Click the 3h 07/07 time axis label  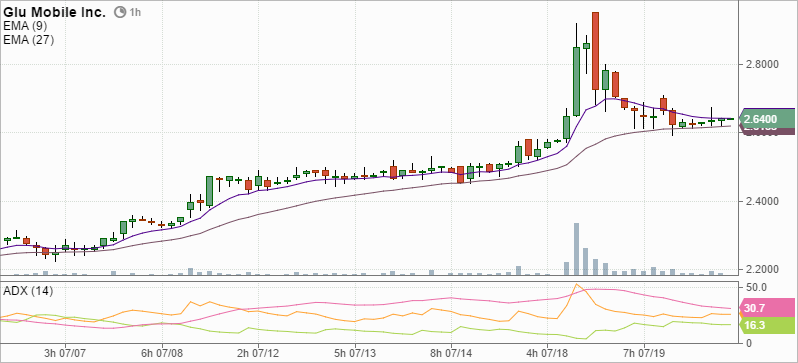pyautogui.click(x=66, y=352)
